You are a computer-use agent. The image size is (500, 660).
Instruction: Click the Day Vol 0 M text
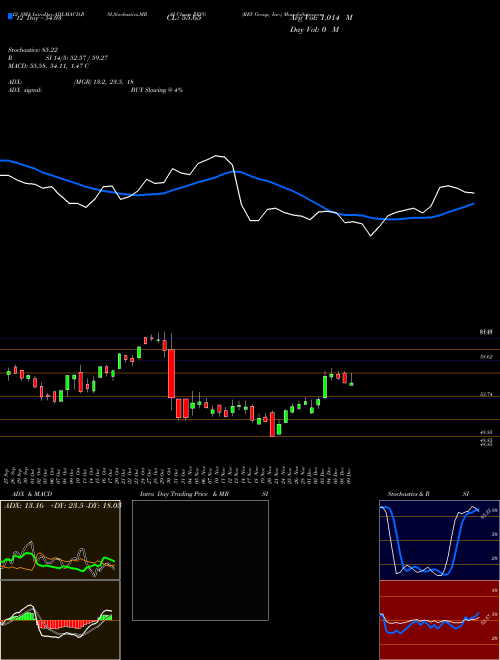coord(314,30)
